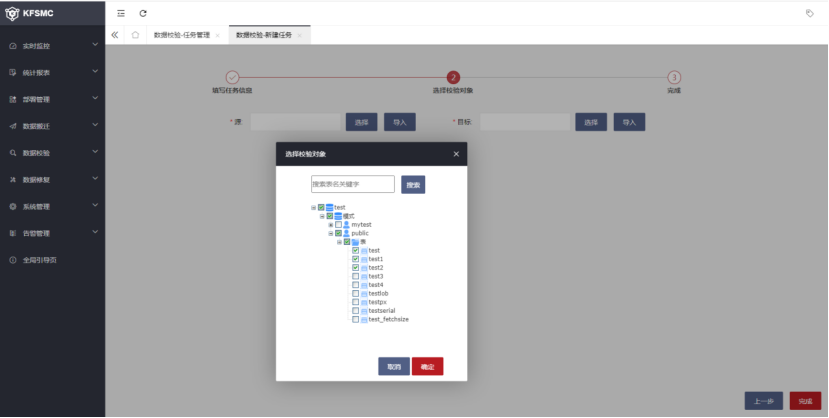Check the mytest schema checkbox
Screen dimensions: 829x418
coord(338,225)
